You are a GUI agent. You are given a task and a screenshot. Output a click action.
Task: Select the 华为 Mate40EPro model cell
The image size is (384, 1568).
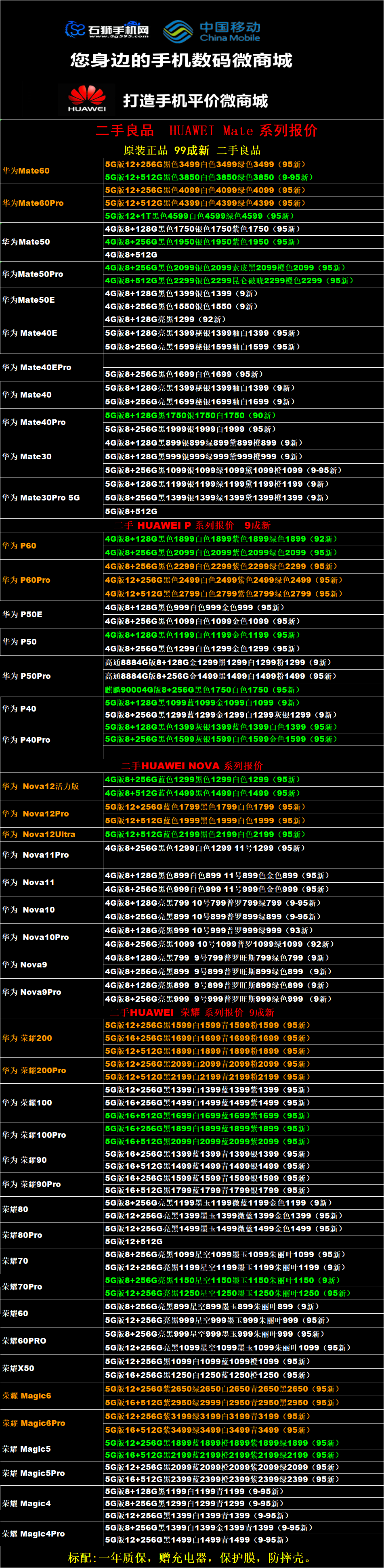pyautogui.click(x=52, y=368)
